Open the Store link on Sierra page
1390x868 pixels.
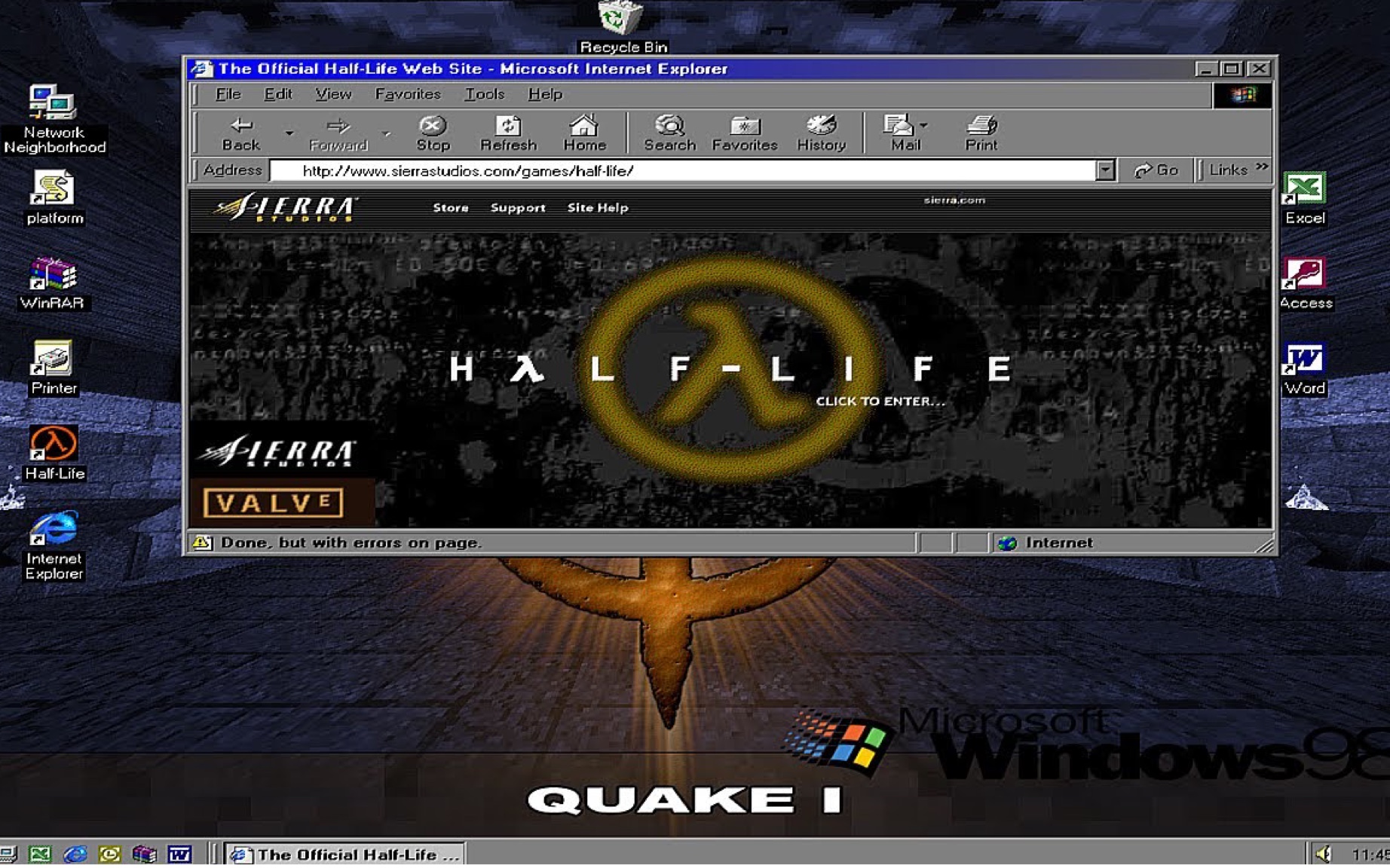[x=451, y=208]
